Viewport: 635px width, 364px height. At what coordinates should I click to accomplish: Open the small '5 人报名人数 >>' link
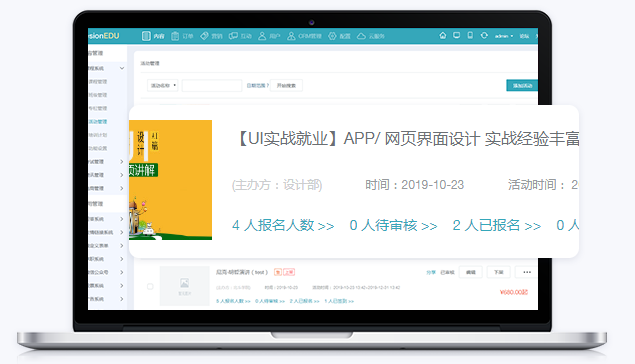click(x=233, y=301)
